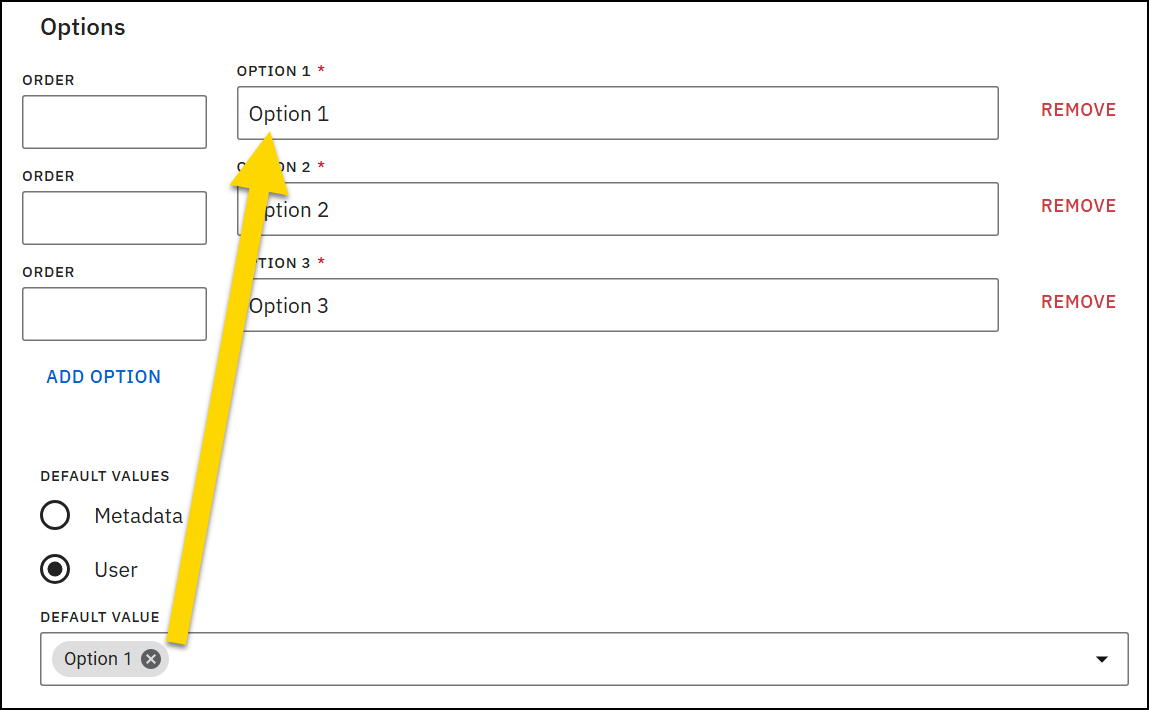The height and width of the screenshot is (710, 1149).
Task: Remove Option 3 using its REMOVE link
Action: pyautogui.click(x=1078, y=301)
